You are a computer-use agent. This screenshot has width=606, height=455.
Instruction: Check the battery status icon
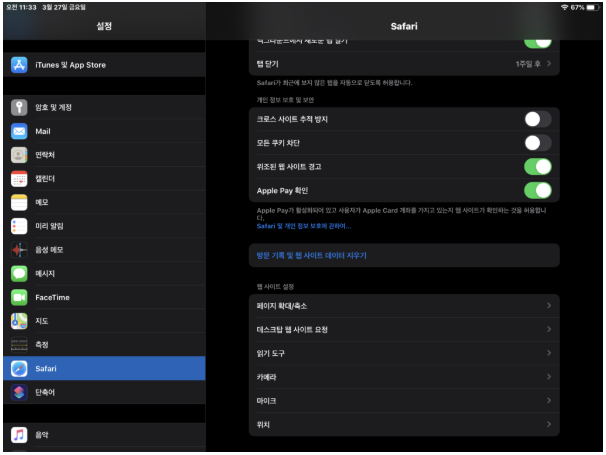point(593,7)
